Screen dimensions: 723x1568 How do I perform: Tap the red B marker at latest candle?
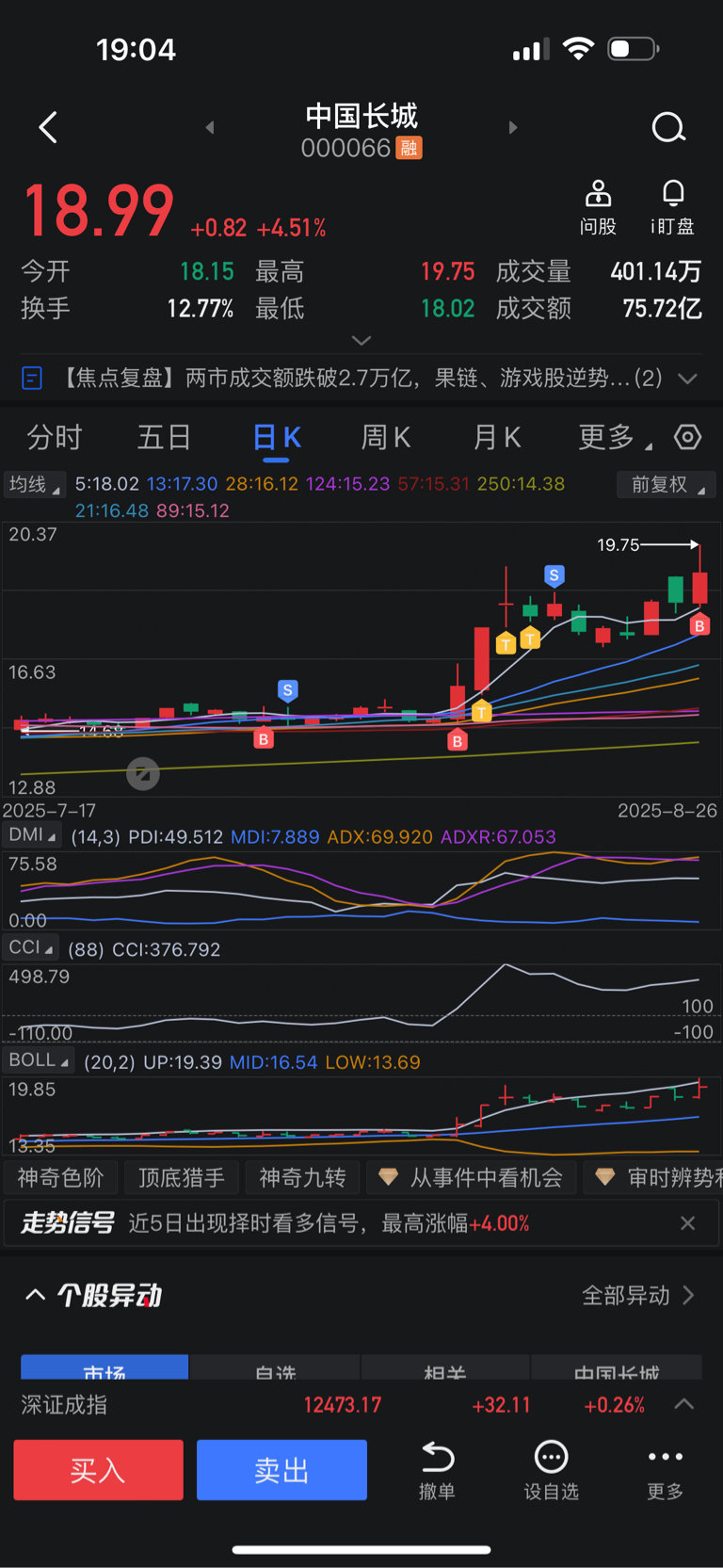tap(699, 625)
